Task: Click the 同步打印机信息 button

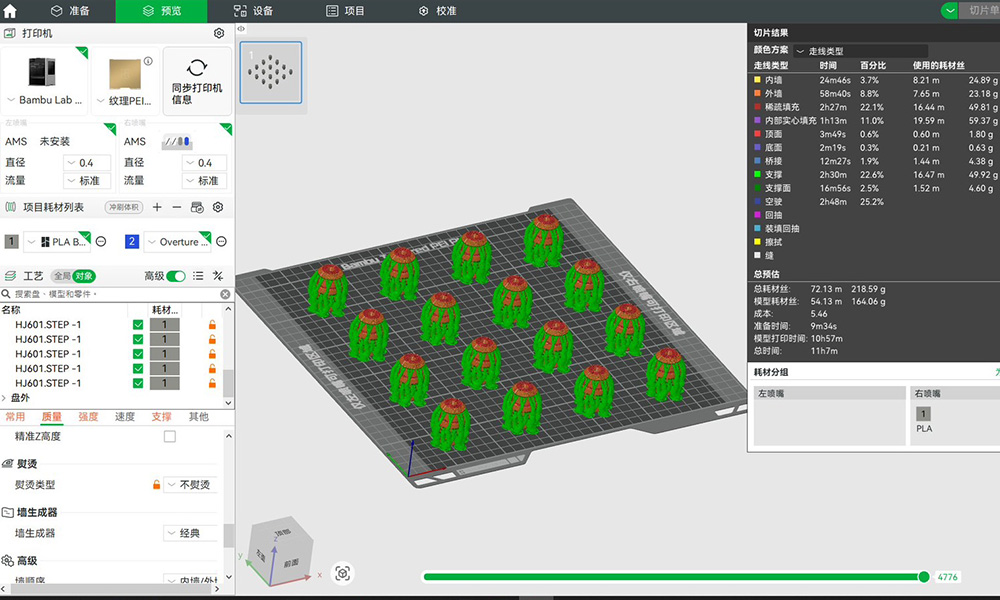Action: click(196, 81)
